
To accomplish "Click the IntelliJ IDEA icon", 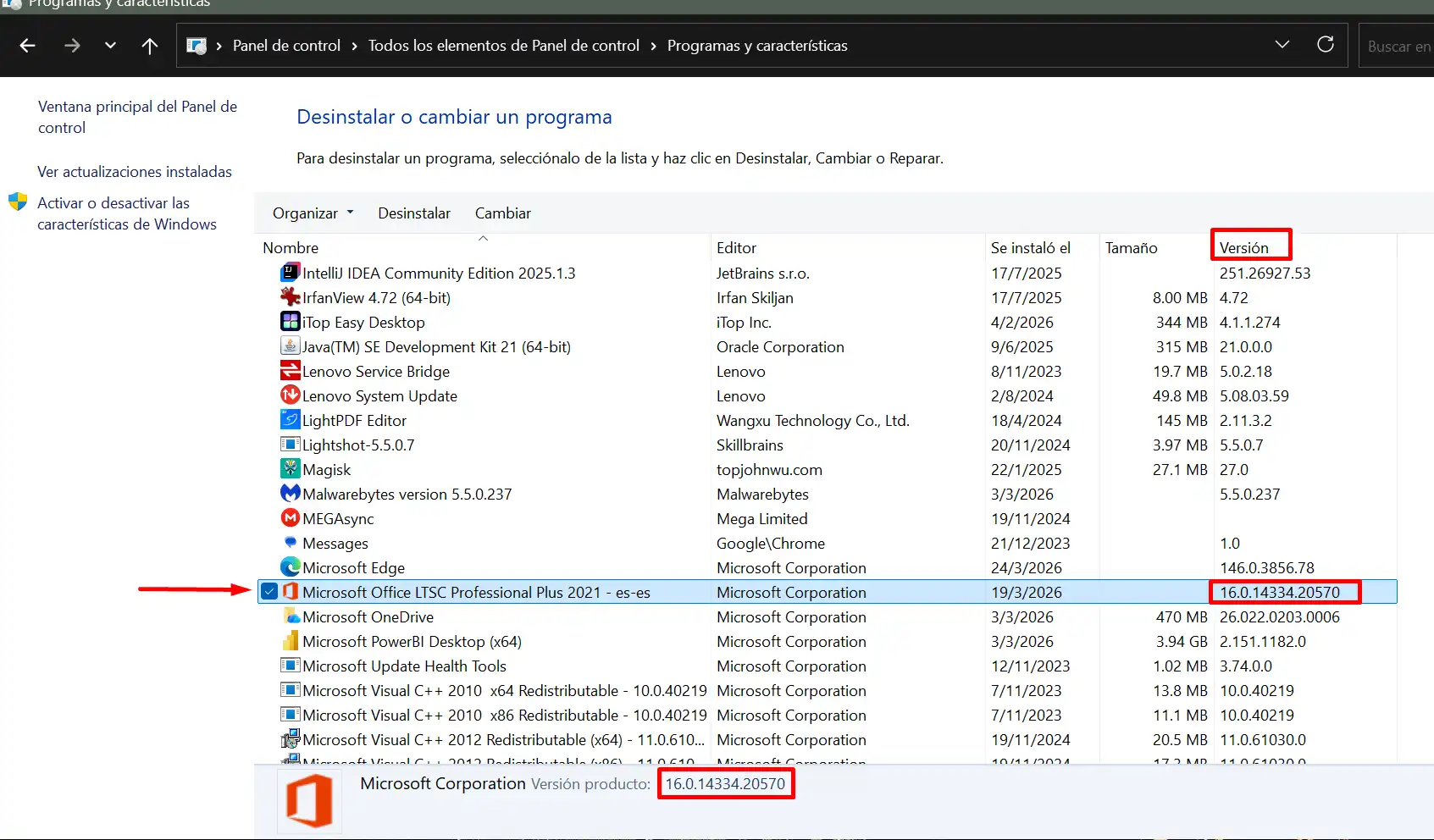I will point(291,273).
